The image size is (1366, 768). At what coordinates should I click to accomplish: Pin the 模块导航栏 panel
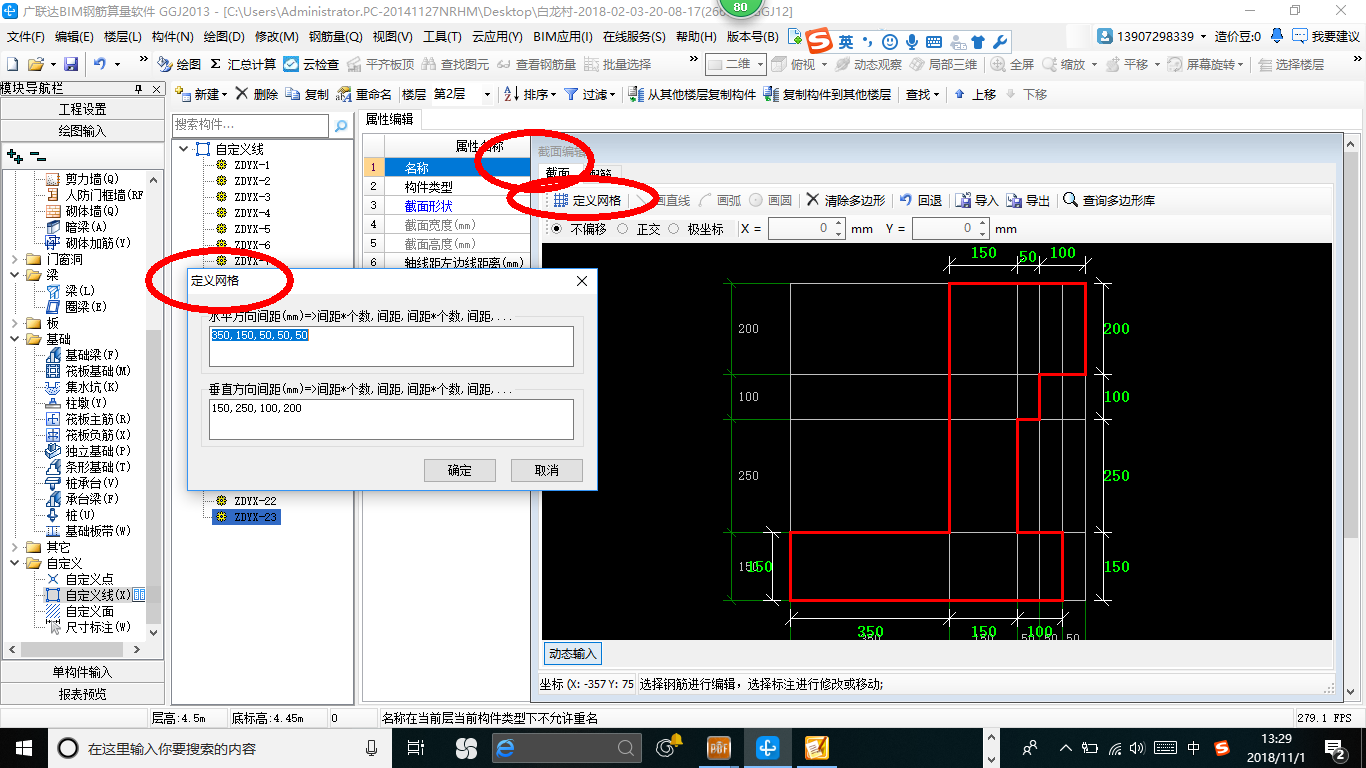point(139,89)
